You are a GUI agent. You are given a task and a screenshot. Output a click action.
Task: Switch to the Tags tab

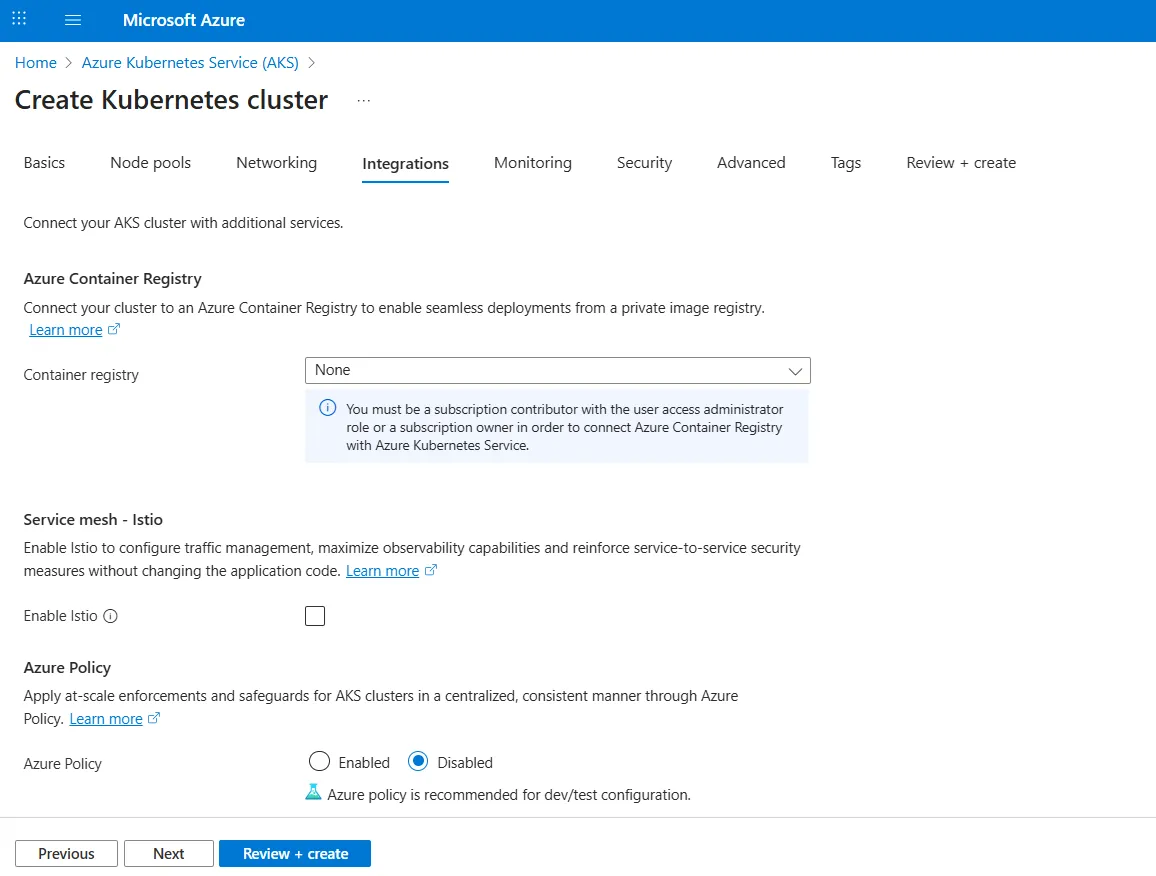[x=846, y=163]
